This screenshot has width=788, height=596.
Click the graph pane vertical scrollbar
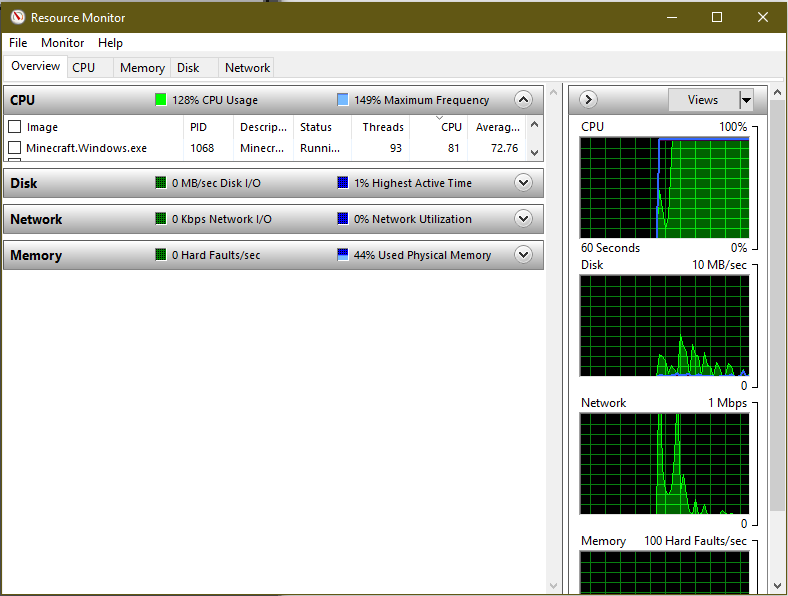pyautogui.click(x=777, y=300)
